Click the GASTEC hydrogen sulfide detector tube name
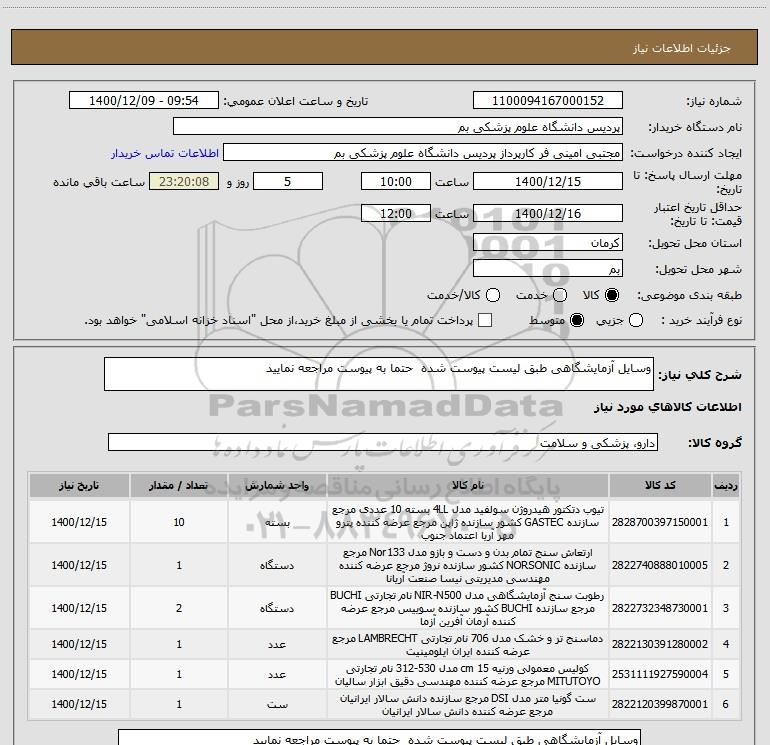Image resolution: width=770 pixels, height=745 pixels. tap(468, 522)
